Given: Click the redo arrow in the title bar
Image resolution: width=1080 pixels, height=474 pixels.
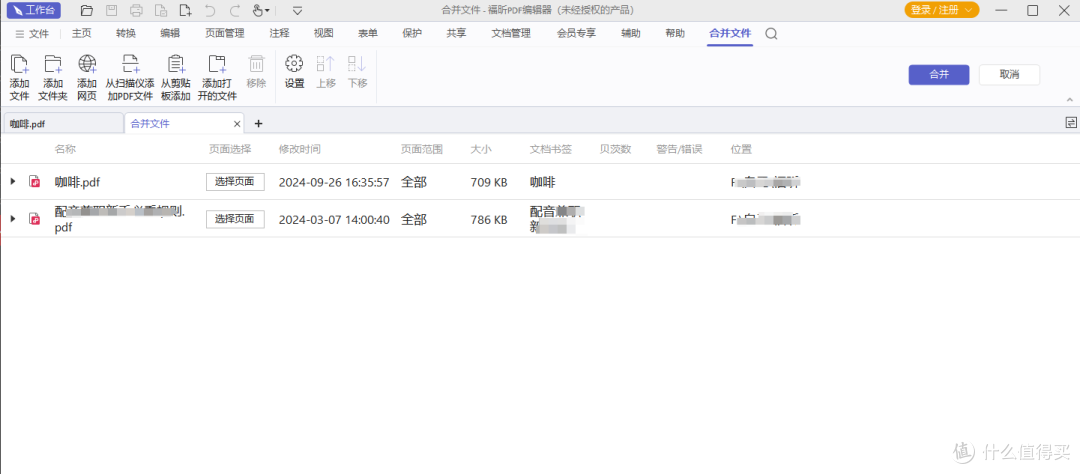Looking at the screenshot, I should (234, 10).
